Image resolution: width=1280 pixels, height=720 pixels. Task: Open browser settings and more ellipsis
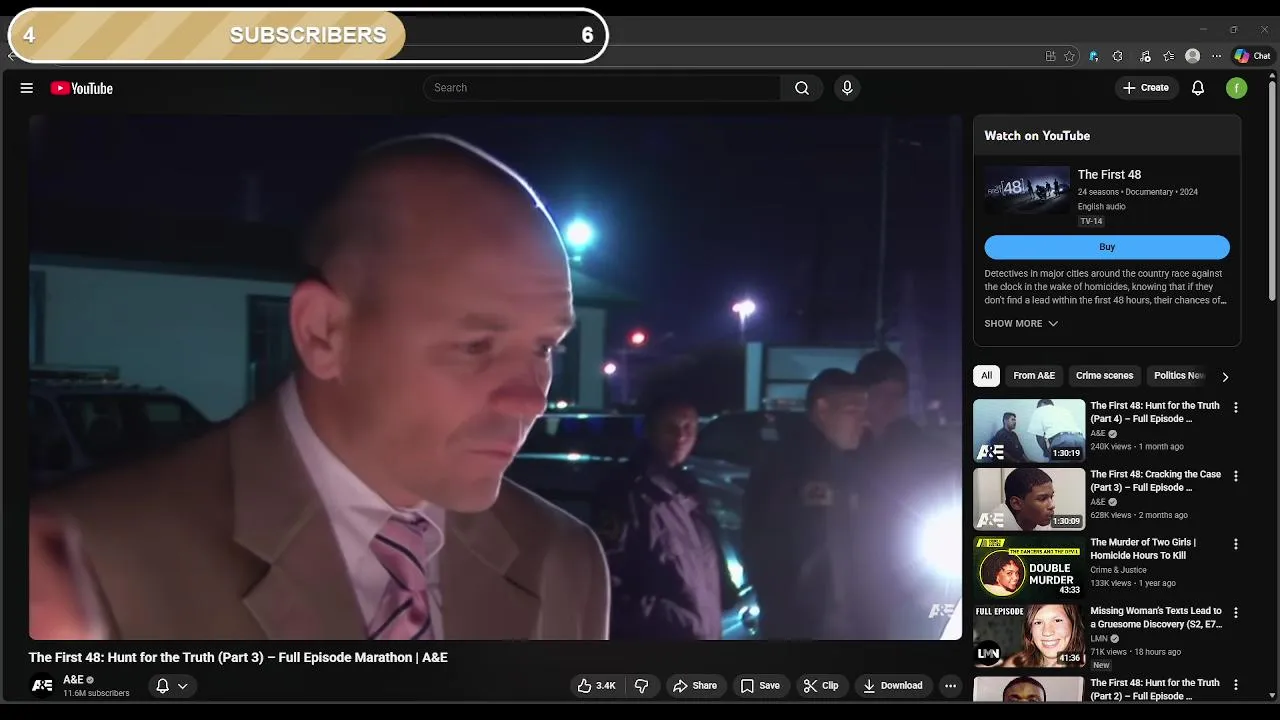coord(1216,56)
